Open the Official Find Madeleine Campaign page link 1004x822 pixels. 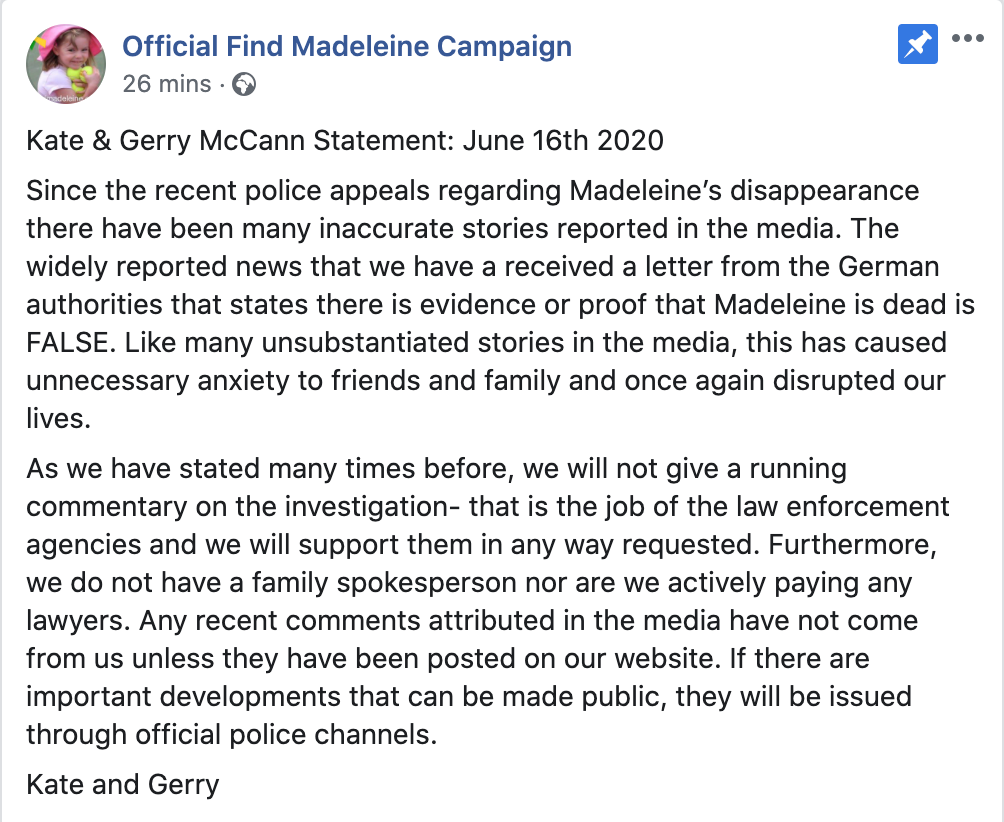pos(347,46)
